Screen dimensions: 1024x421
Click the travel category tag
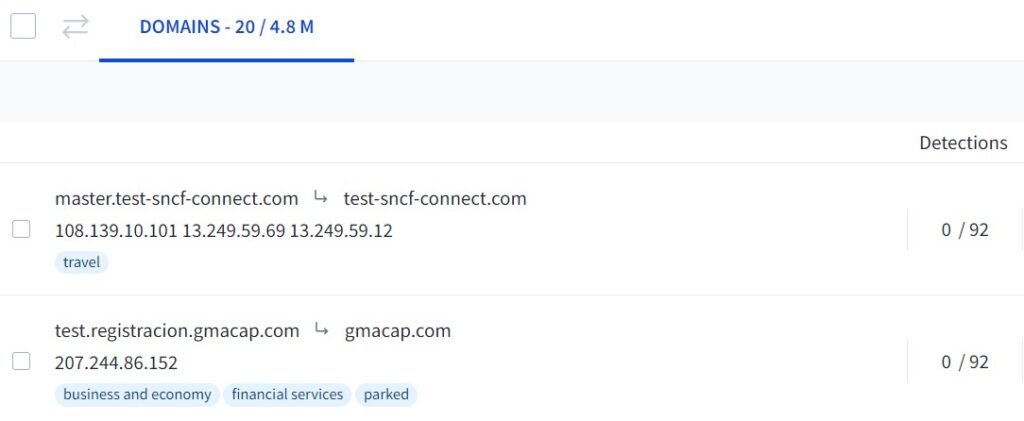coord(81,262)
